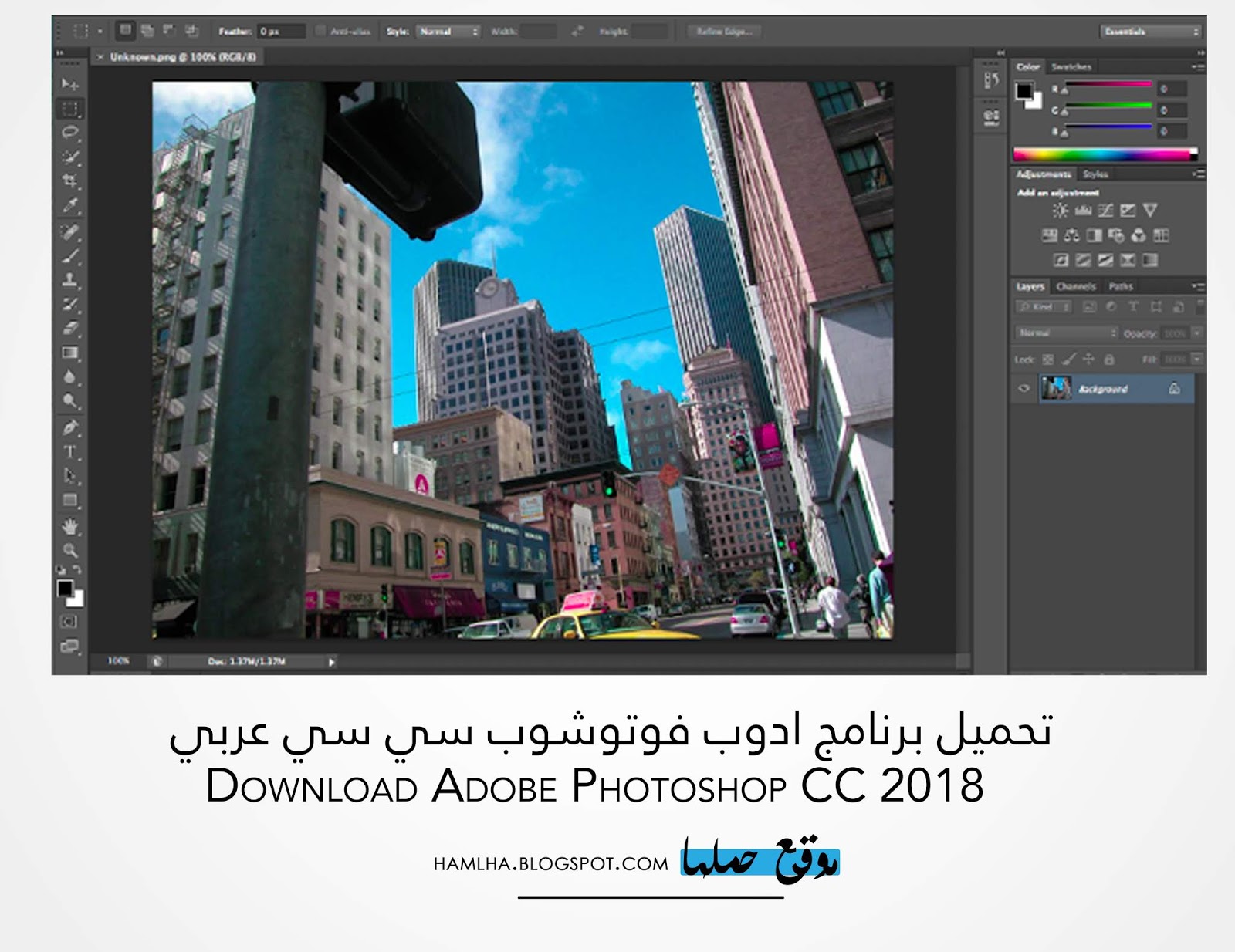
Task: Select the Rectangle shape tool
Action: pos(70,500)
